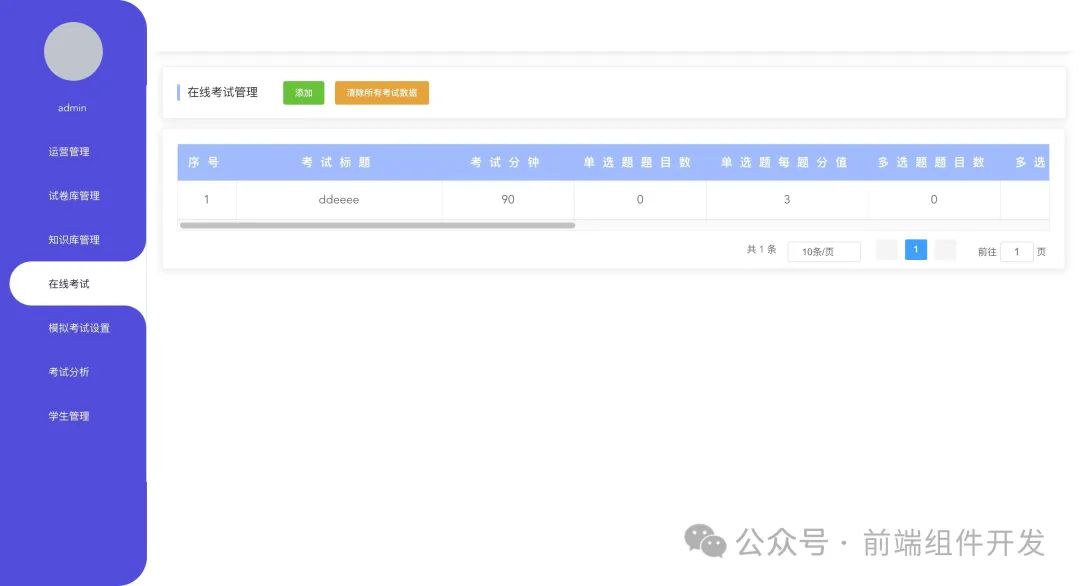The width and height of the screenshot is (1080, 586).
Task: Click the 90 minutes cell
Action: [x=508, y=200]
